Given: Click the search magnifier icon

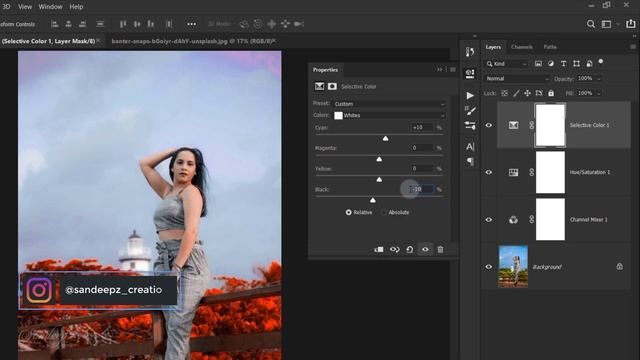Looking at the screenshot, I should click(591, 24).
